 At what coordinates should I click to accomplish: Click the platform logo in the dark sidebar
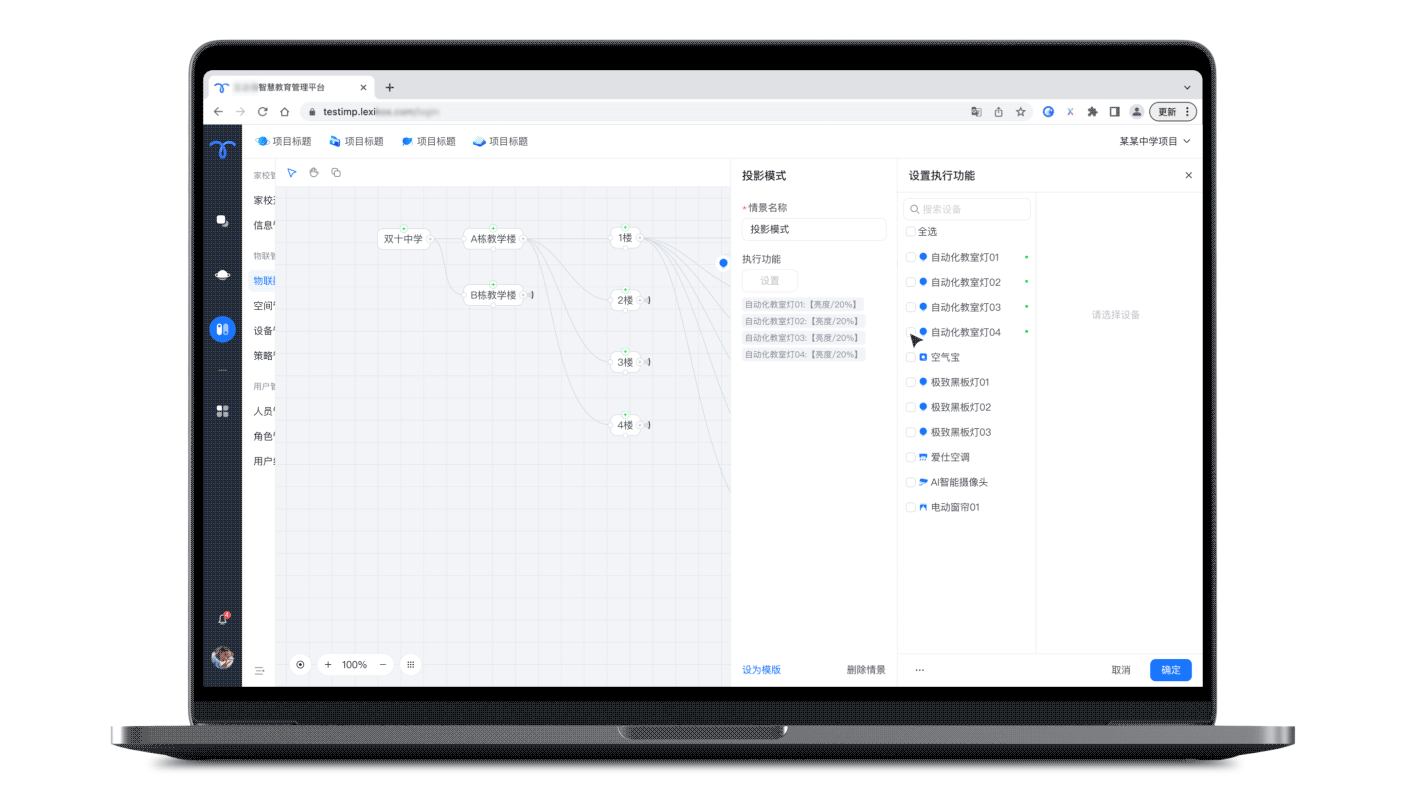click(x=222, y=149)
